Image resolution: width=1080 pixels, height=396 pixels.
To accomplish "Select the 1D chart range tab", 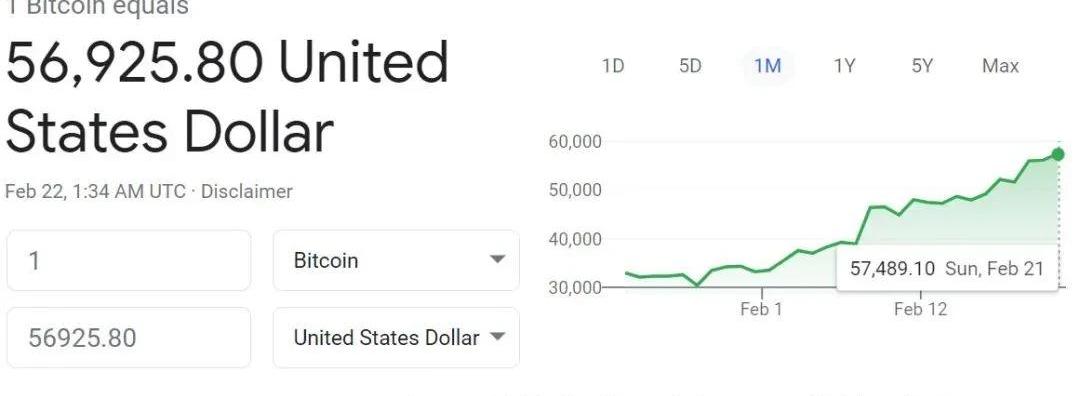I will point(612,66).
